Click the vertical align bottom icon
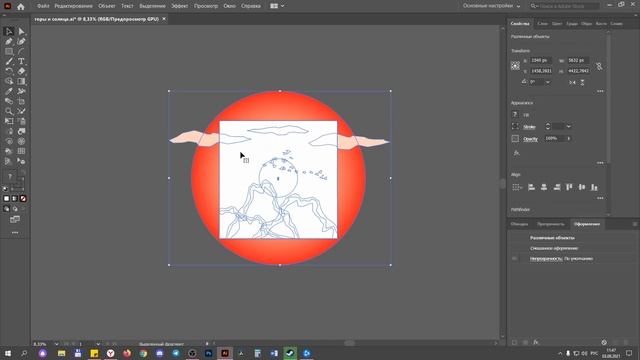This screenshot has width=640, height=360. [x=594, y=187]
